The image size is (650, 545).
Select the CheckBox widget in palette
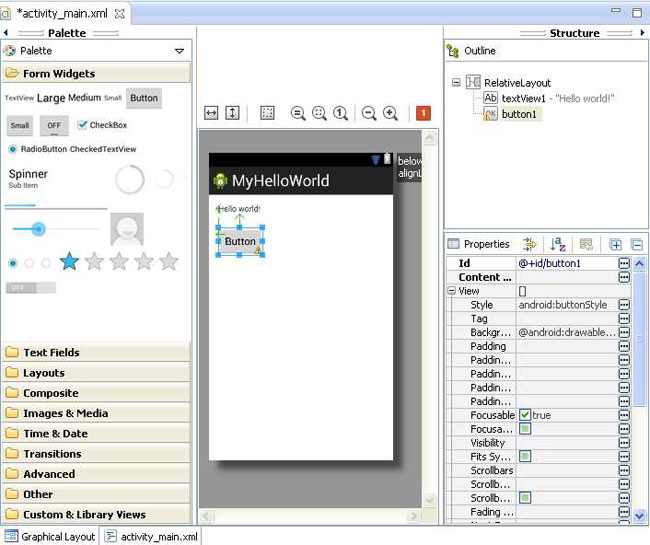(x=102, y=125)
